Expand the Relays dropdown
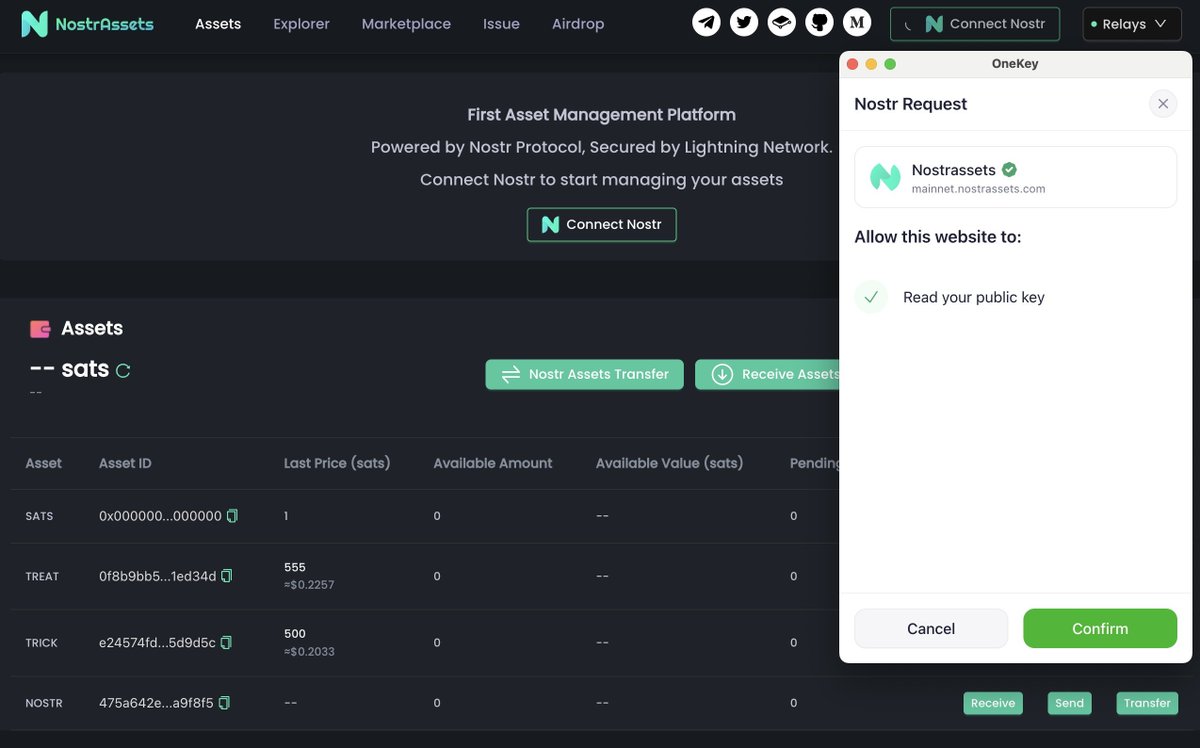This screenshot has width=1200, height=748. pos(1131,24)
